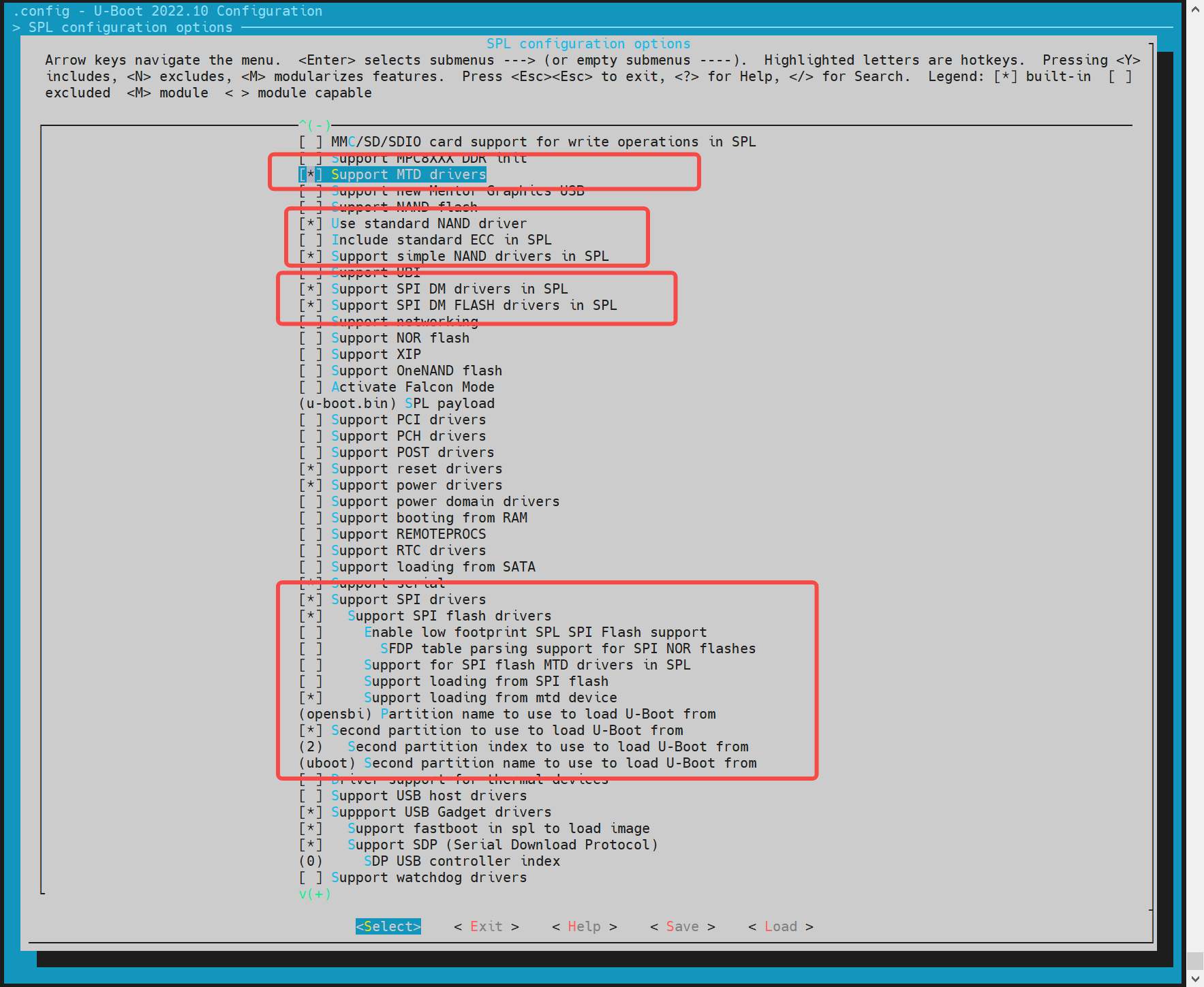Screen dimensions: 1204x987
Task: Toggle the Support MTD drivers checkbox
Action: coord(311,174)
